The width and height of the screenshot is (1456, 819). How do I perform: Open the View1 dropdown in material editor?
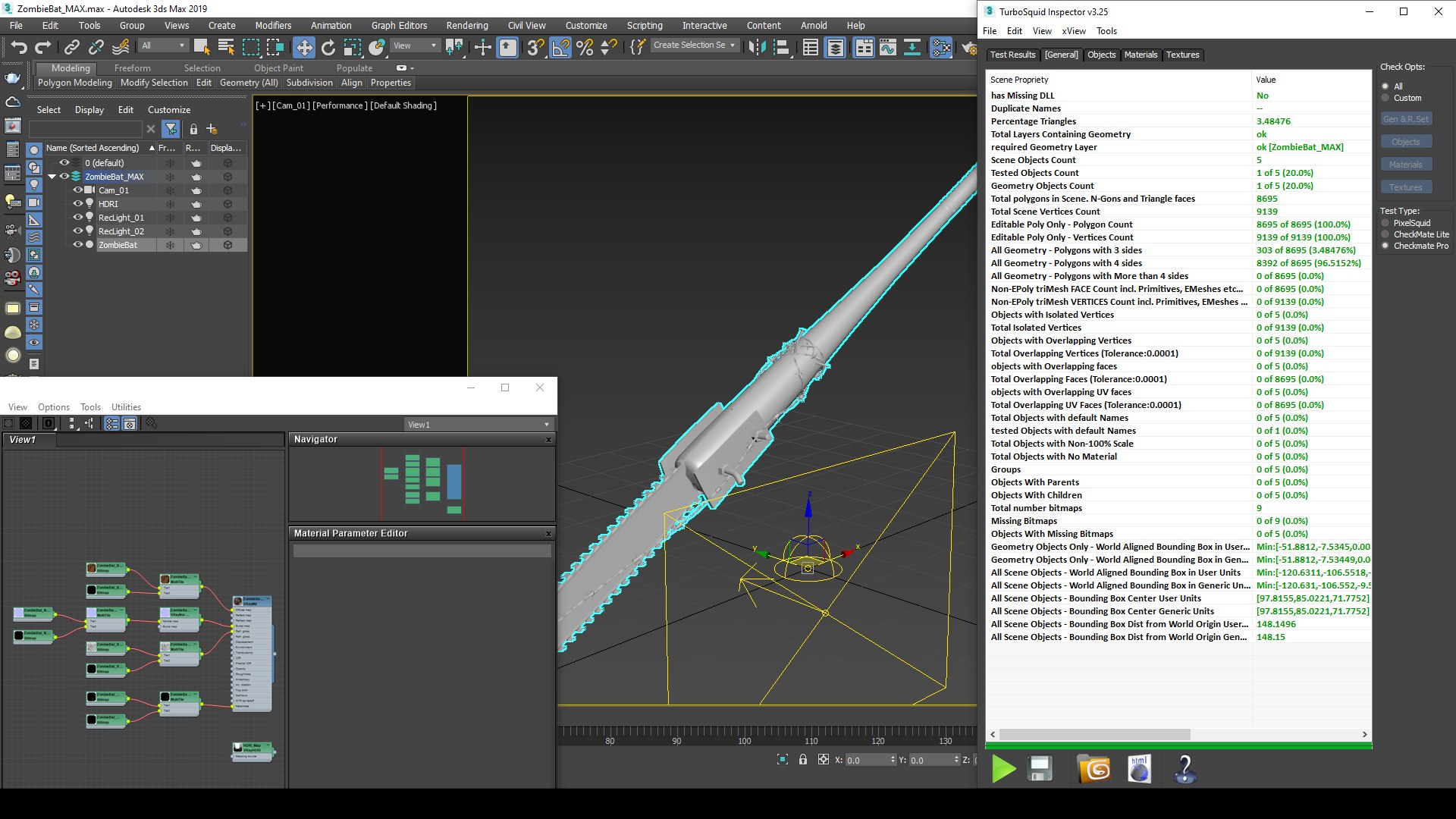click(x=478, y=425)
